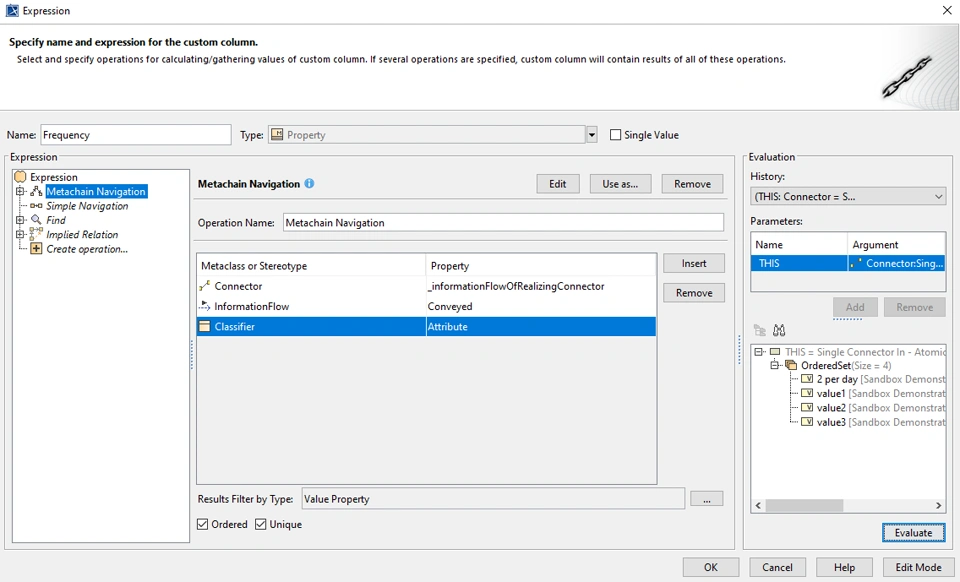Click the Classifier row icon in table
This screenshot has height=582, width=960.
click(205, 327)
